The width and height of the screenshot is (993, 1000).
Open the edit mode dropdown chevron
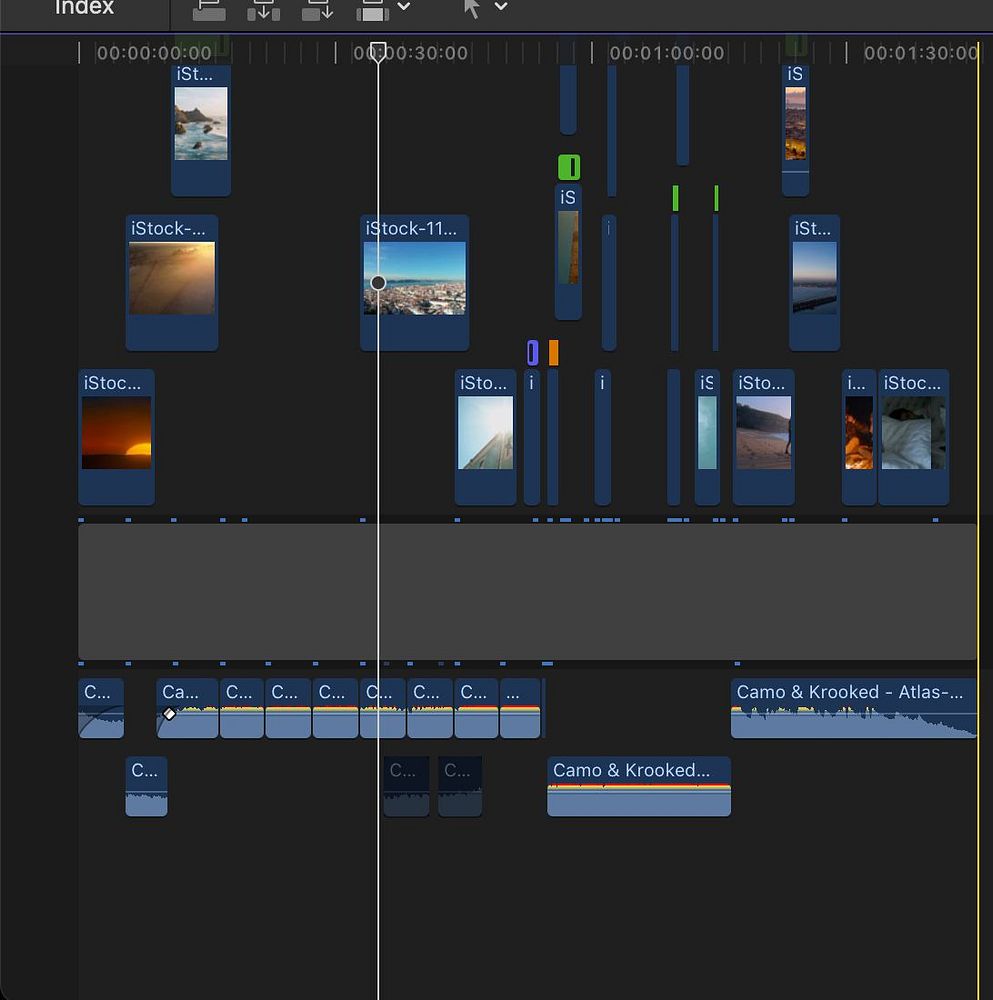coord(404,6)
